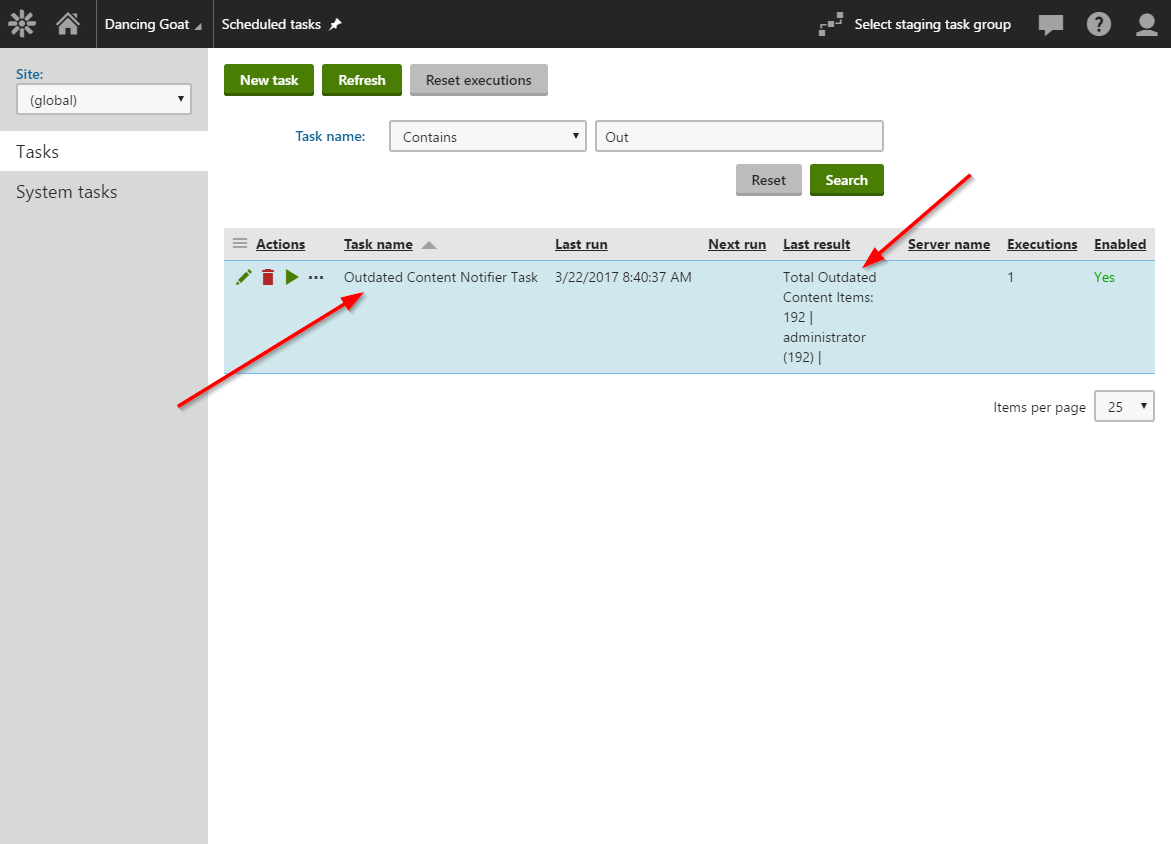Screen dimensions: 1171x844
Task: Navigate to the dashboard with the home icon
Action: (x=67, y=23)
